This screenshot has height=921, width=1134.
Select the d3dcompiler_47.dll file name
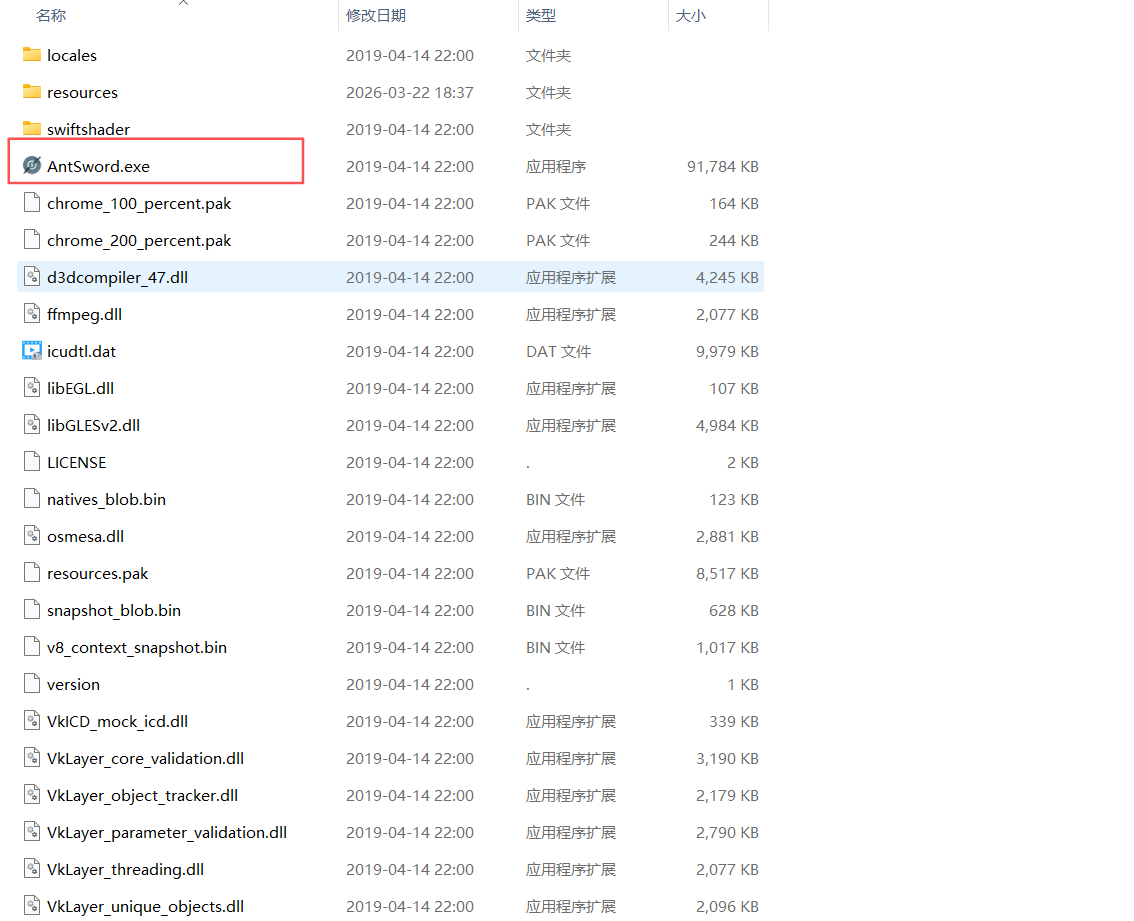click(117, 278)
